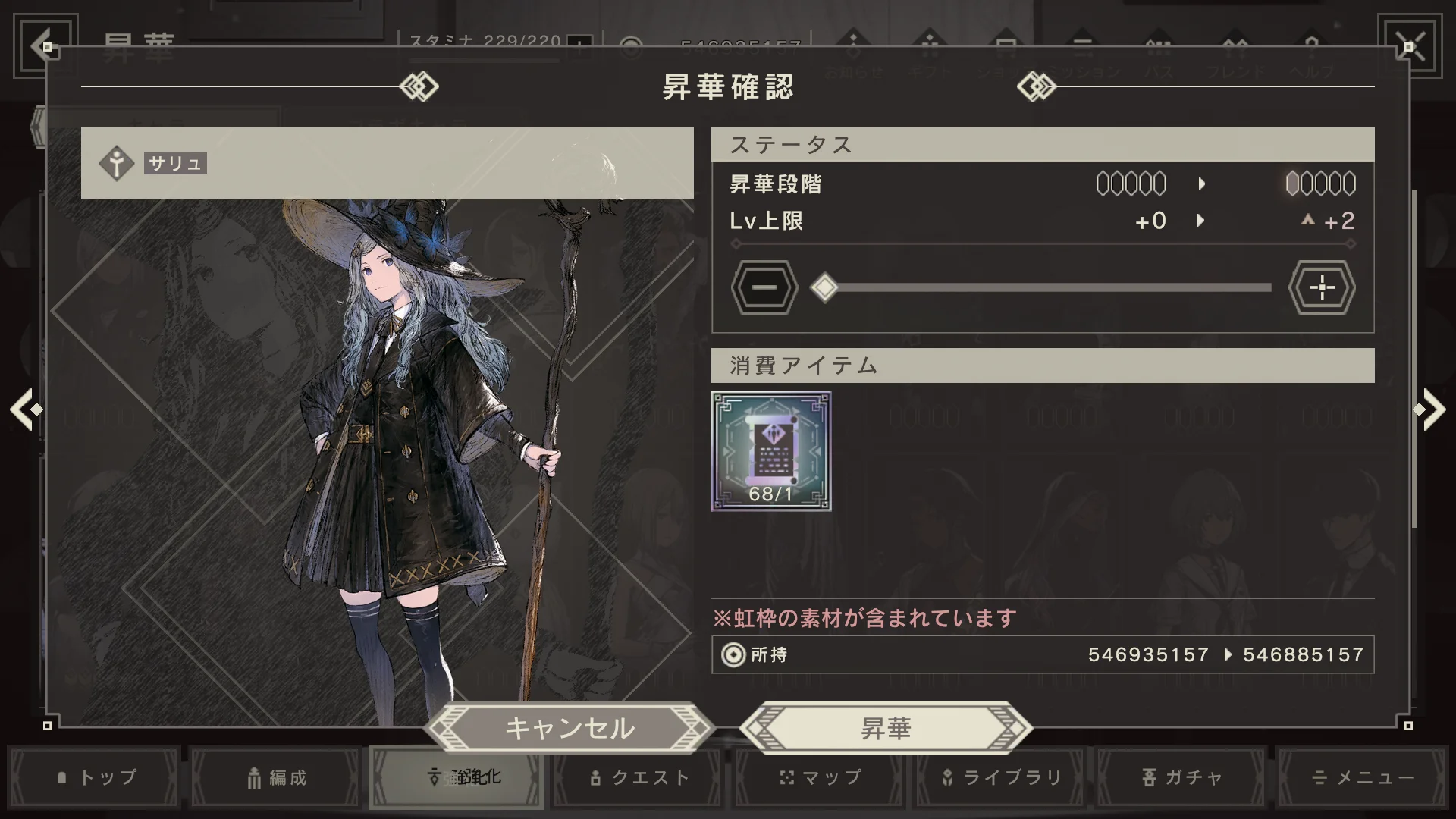Click the character emblem icon beside サリュ

(116, 163)
